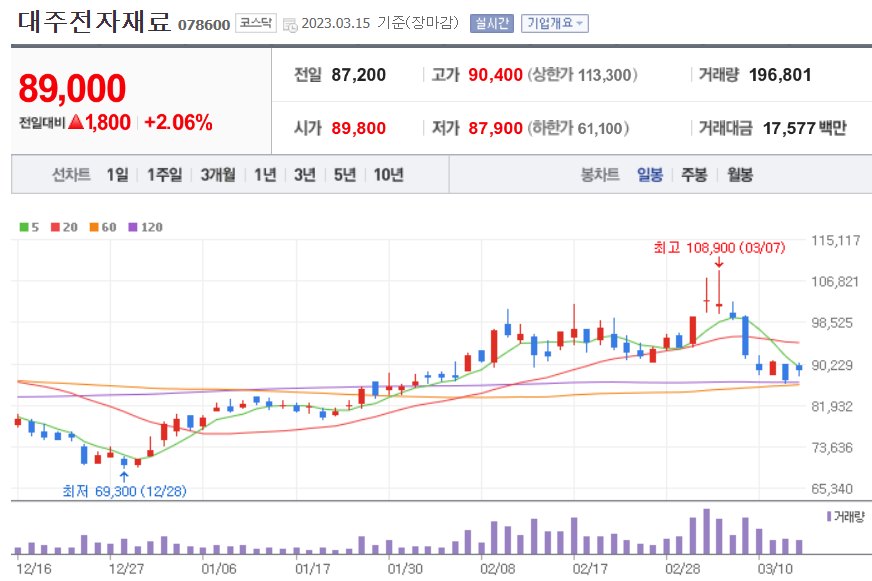Image resolution: width=872 pixels, height=581 pixels.
Task: Click the 최저 69,300 (12/28) low marker
Action: click(x=124, y=491)
